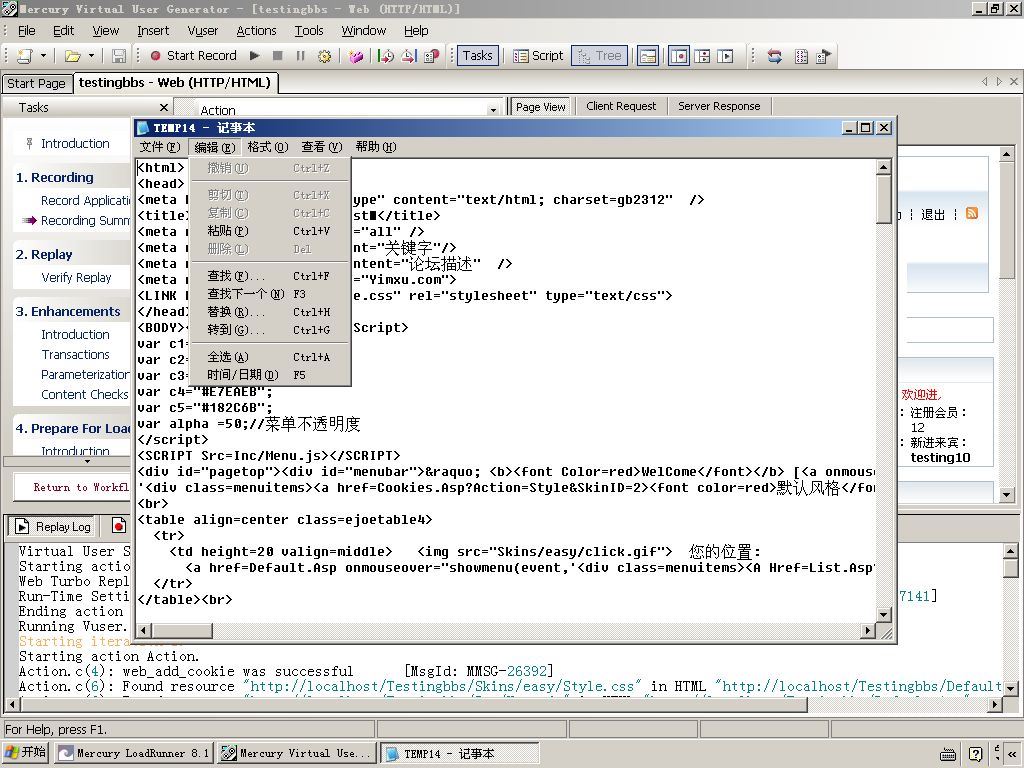This screenshot has height=768, width=1024.
Task: Click the window layout icon right of Tree
Action: point(648,56)
